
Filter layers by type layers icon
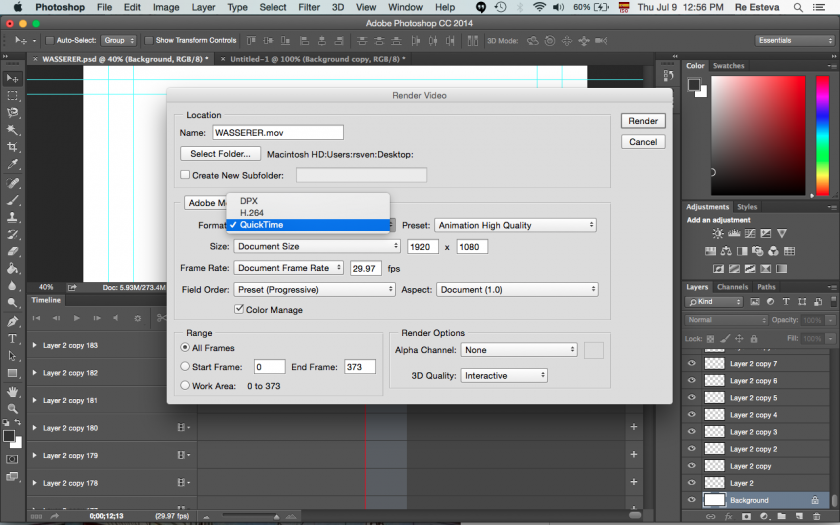click(x=786, y=302)
